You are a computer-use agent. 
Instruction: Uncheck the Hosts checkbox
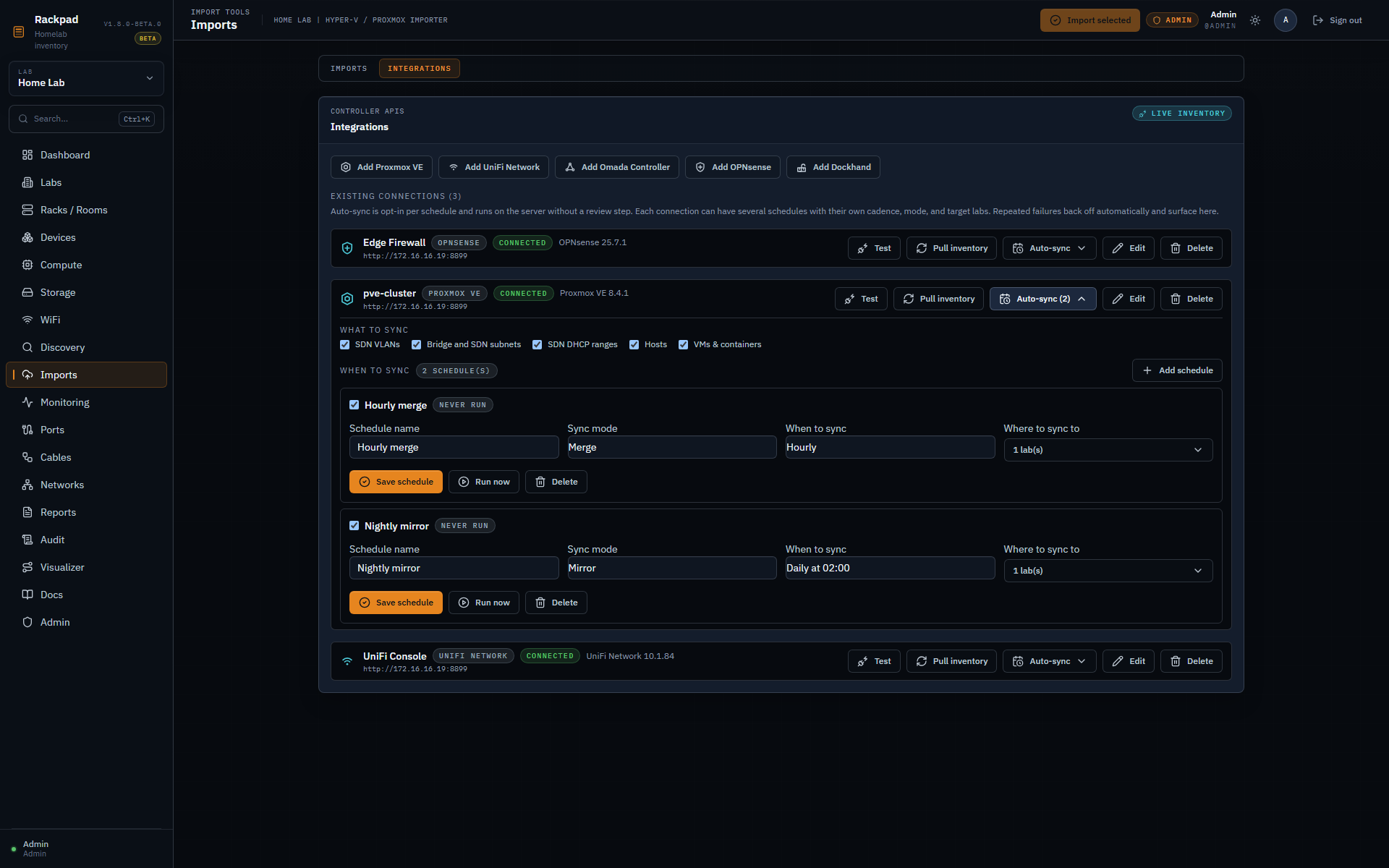tap(634, 344)
